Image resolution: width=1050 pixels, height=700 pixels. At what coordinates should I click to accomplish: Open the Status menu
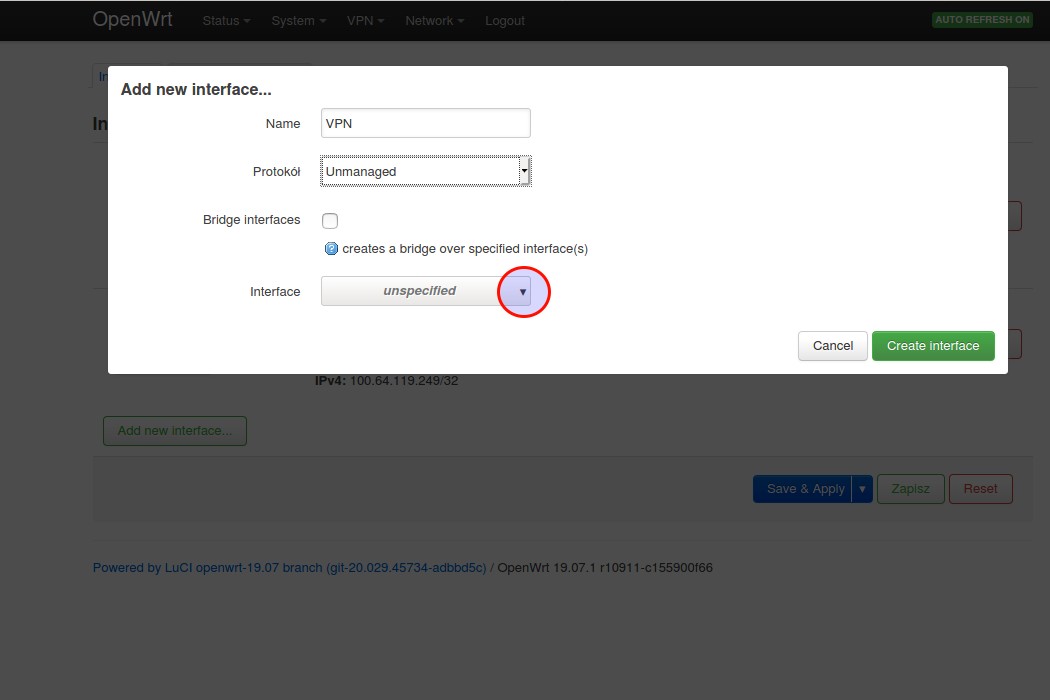(226, 21)
